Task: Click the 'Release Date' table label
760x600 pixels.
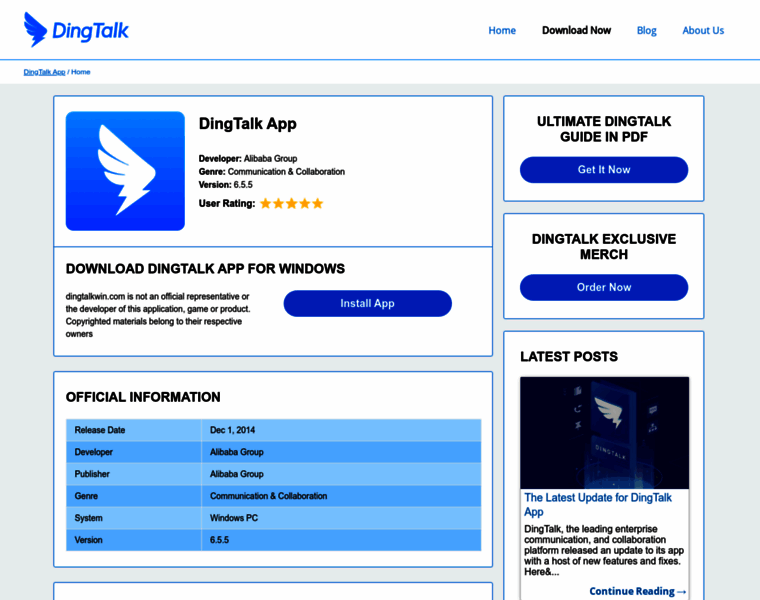Action: (100, 430)
